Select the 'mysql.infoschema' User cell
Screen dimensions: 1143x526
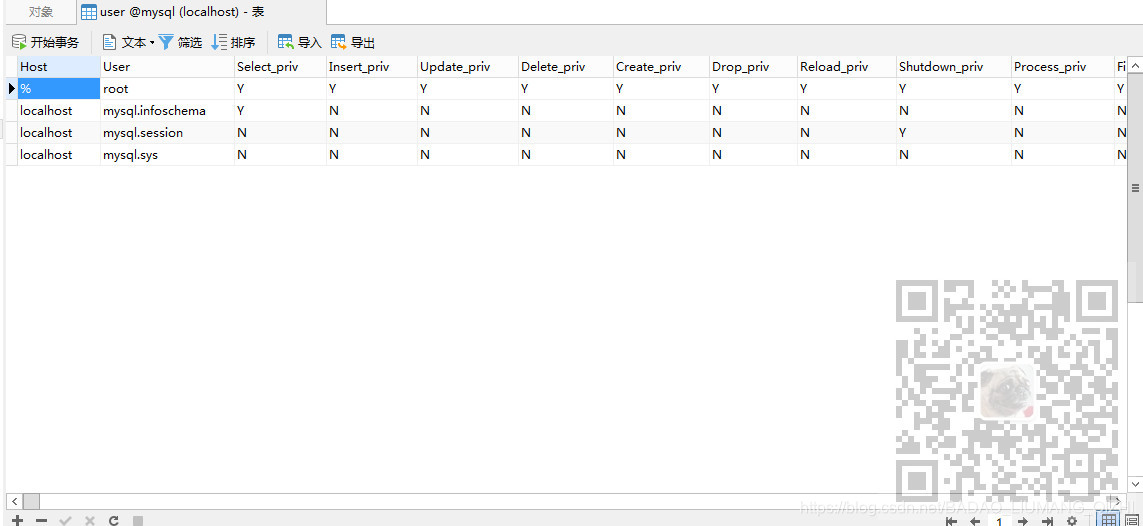167,111
